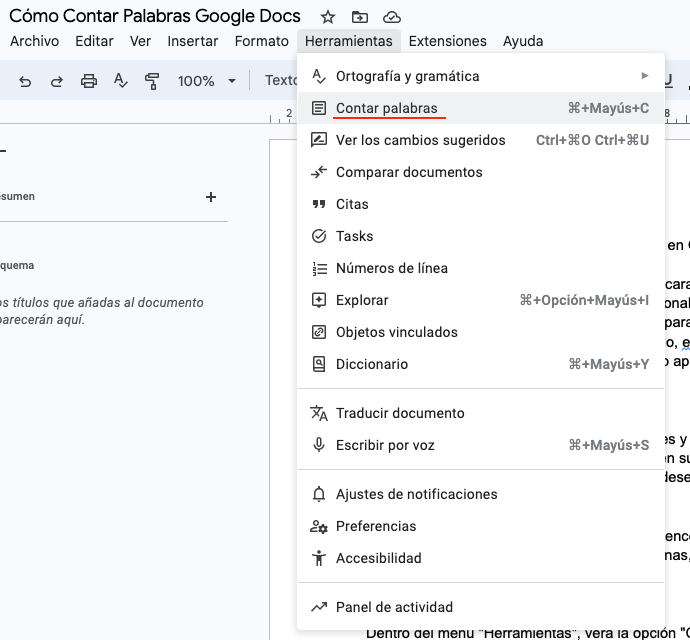Add a summary with the plus button
The height and width of the screenshot is (640, 690).
coord(211,197)
